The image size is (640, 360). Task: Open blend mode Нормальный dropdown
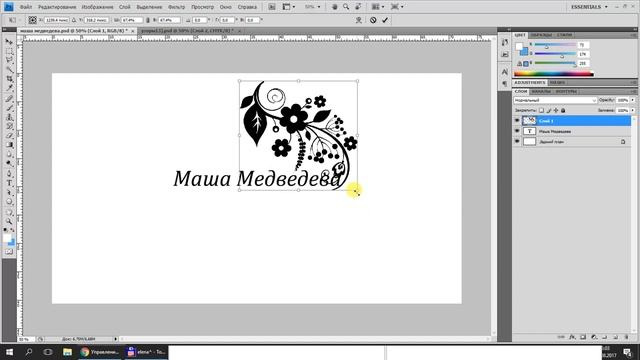click(555, 100)
